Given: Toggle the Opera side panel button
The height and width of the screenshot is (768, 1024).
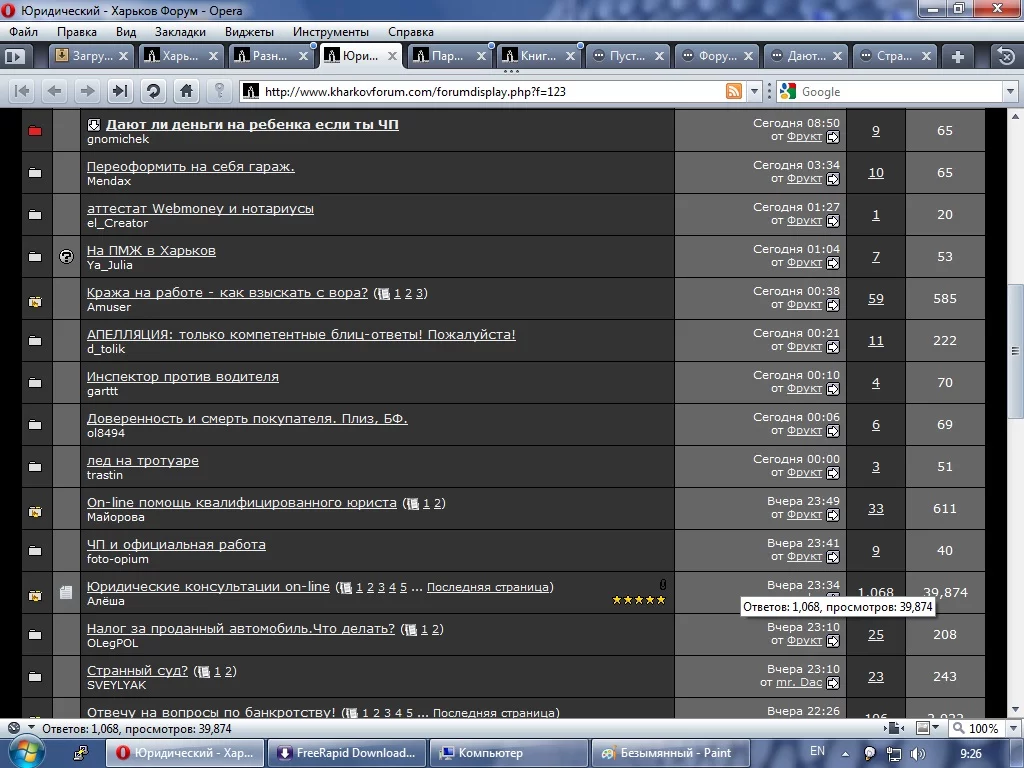Looking at the screenshot, I should click(x=14, y=57).
